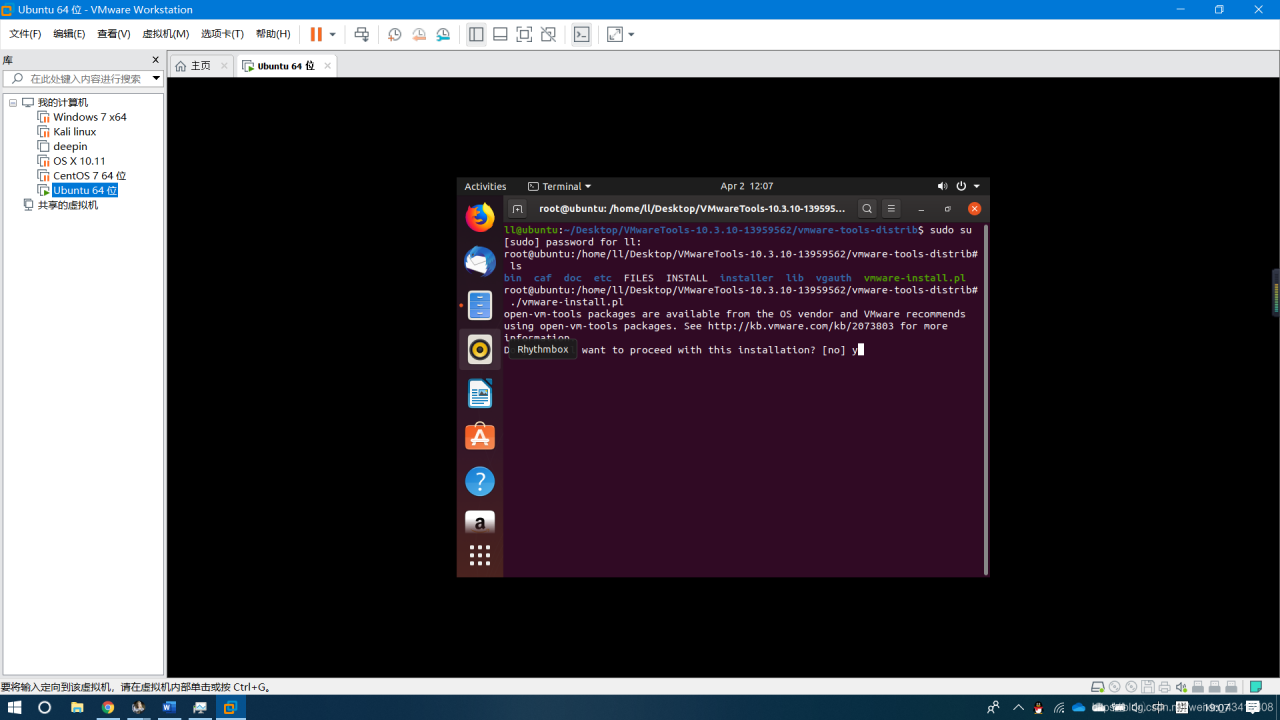1280x720 pixels.
Task: Open the stretch display dropdown arrow
Action: pyautogui.click(x=631, y=34)
